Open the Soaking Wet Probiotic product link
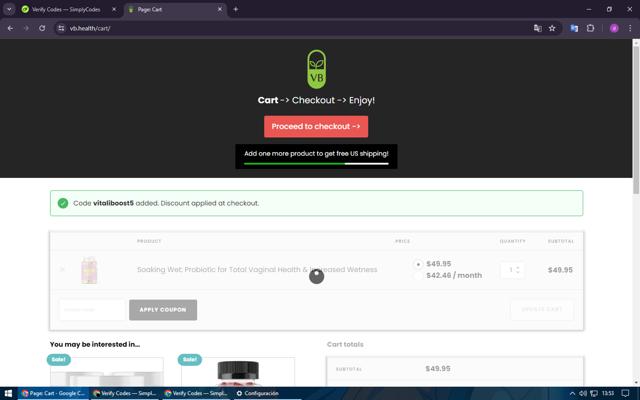 pyautogui.click(x=257, y=269)
